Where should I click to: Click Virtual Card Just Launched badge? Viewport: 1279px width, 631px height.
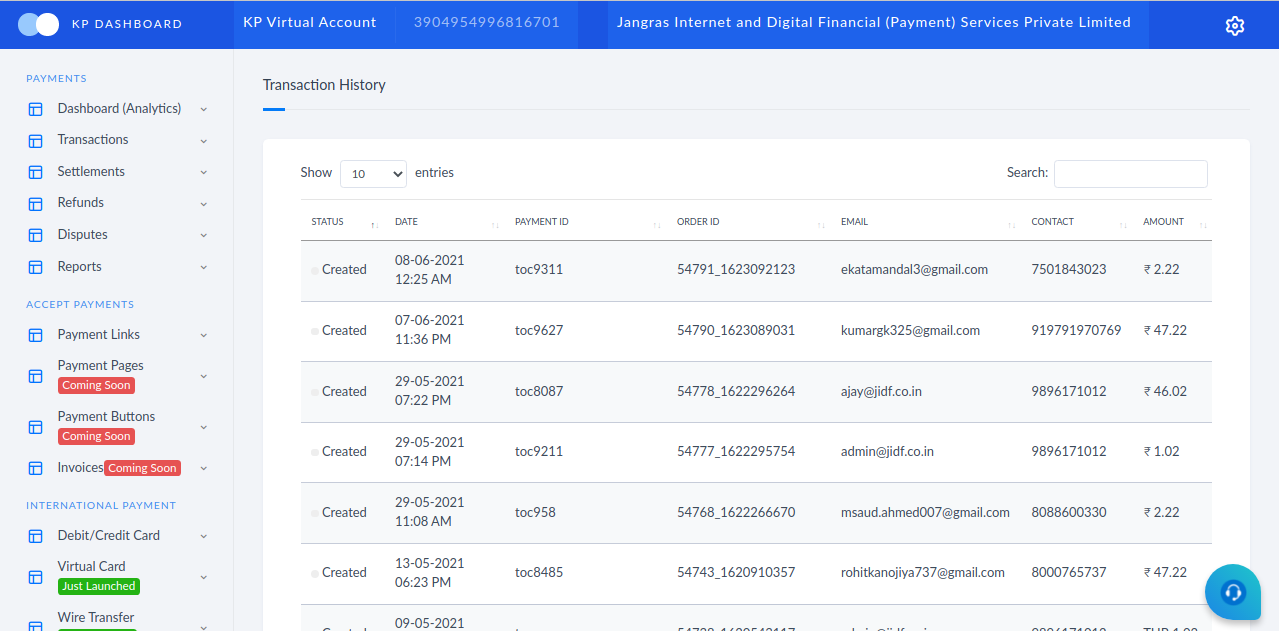98,586
